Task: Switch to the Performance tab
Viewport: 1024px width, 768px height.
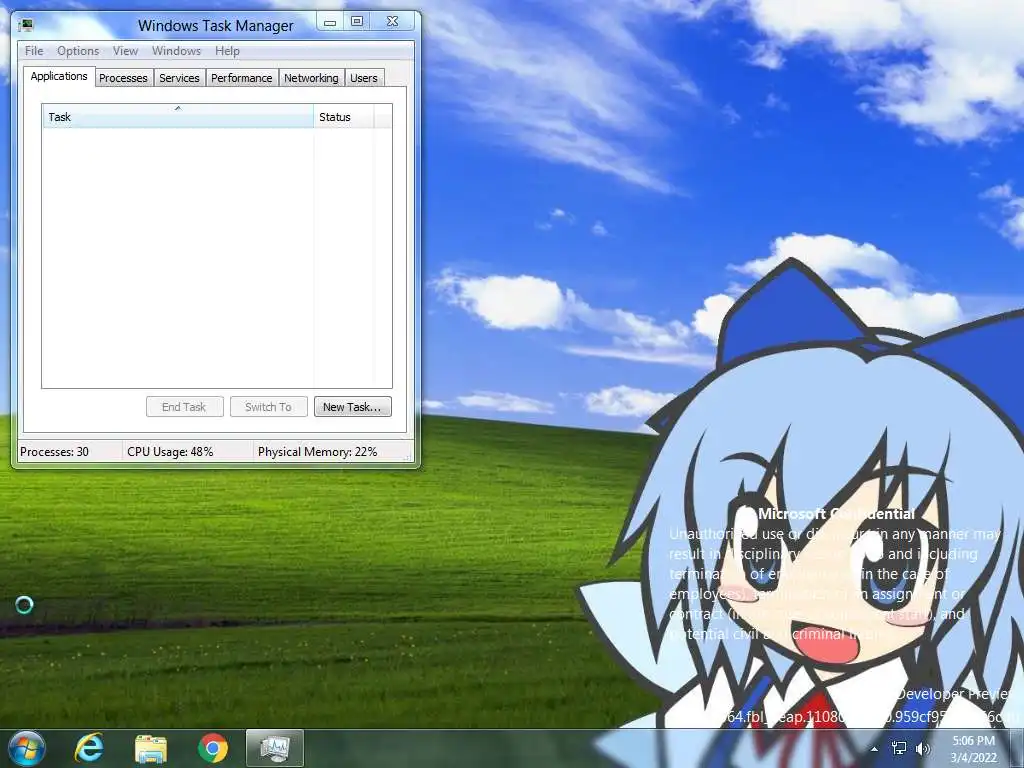Action: click(x=242, y=78)
